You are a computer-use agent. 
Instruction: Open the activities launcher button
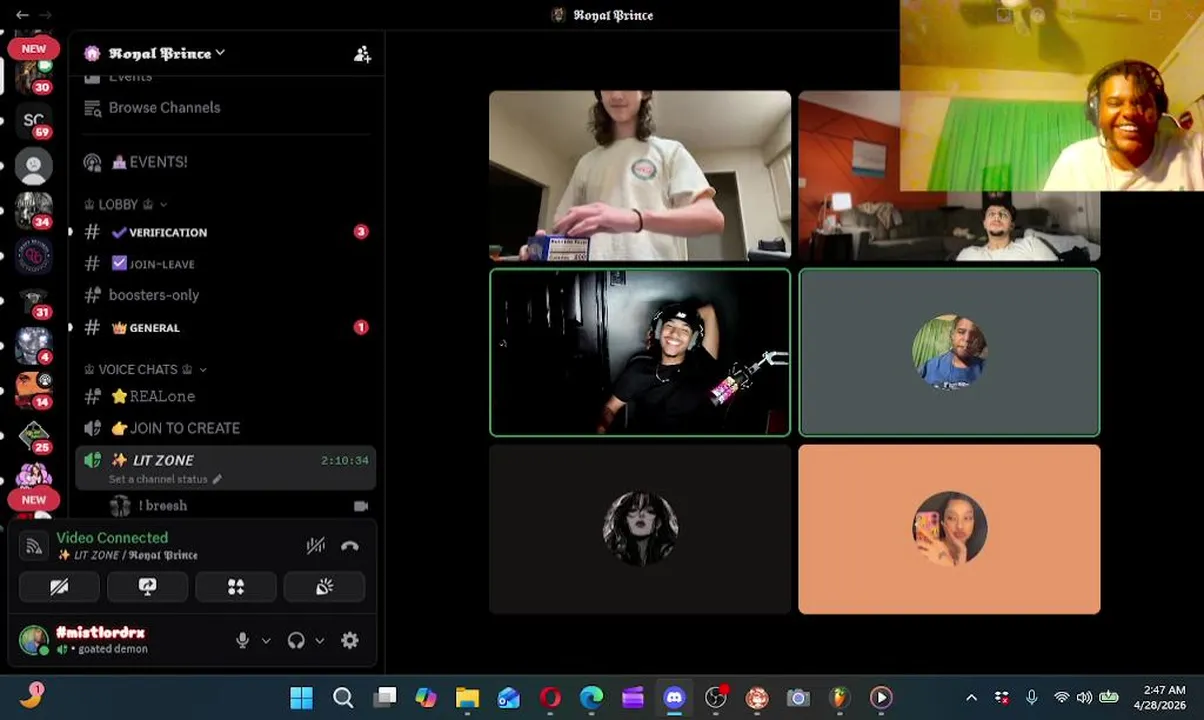236,587
